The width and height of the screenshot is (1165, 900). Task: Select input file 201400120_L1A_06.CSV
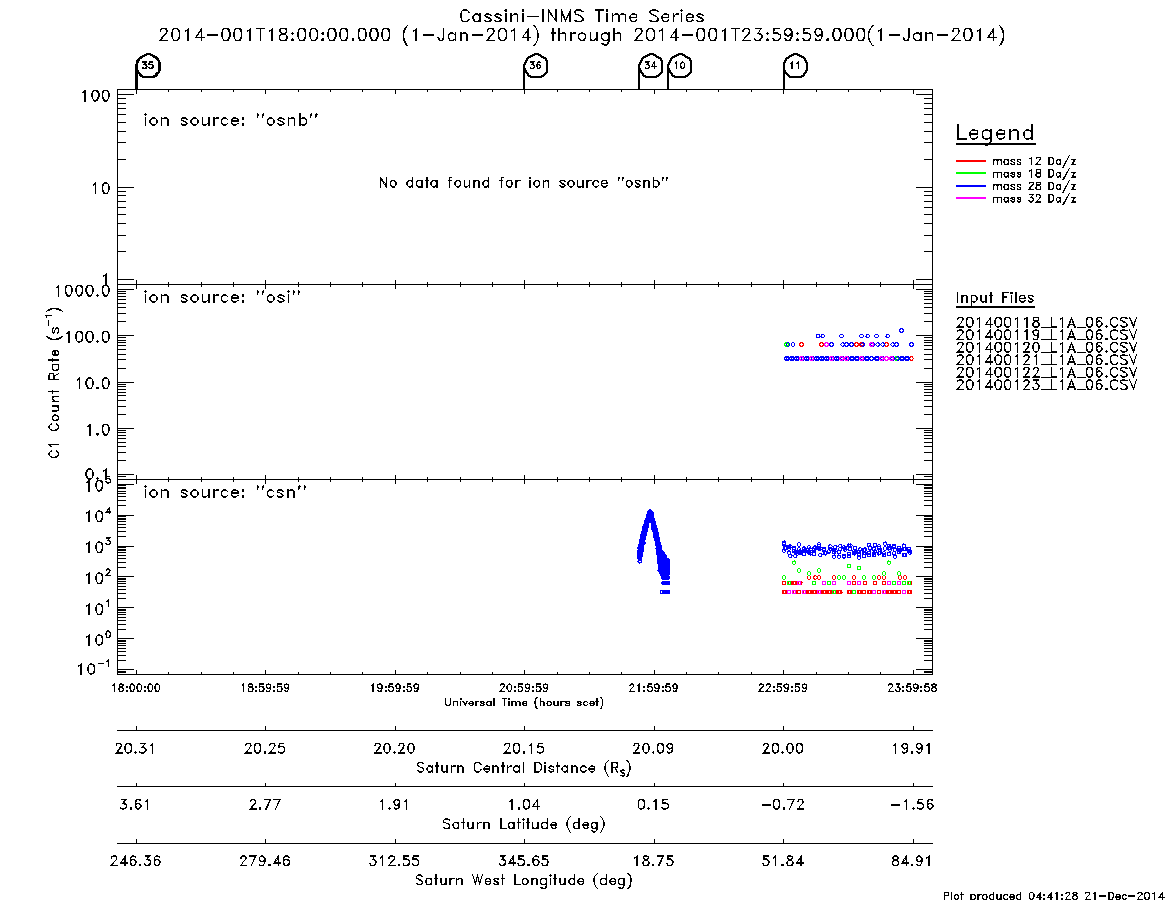pos(1046,348)
